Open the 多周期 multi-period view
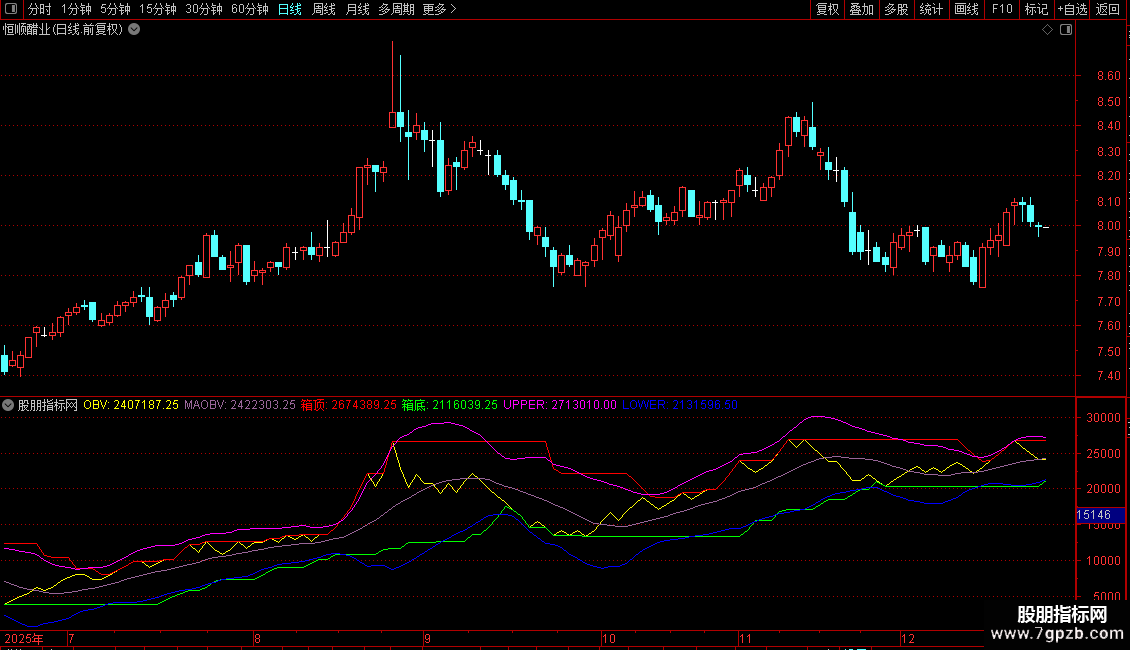This screenshot has width=1130, height=650. point(397,9)
